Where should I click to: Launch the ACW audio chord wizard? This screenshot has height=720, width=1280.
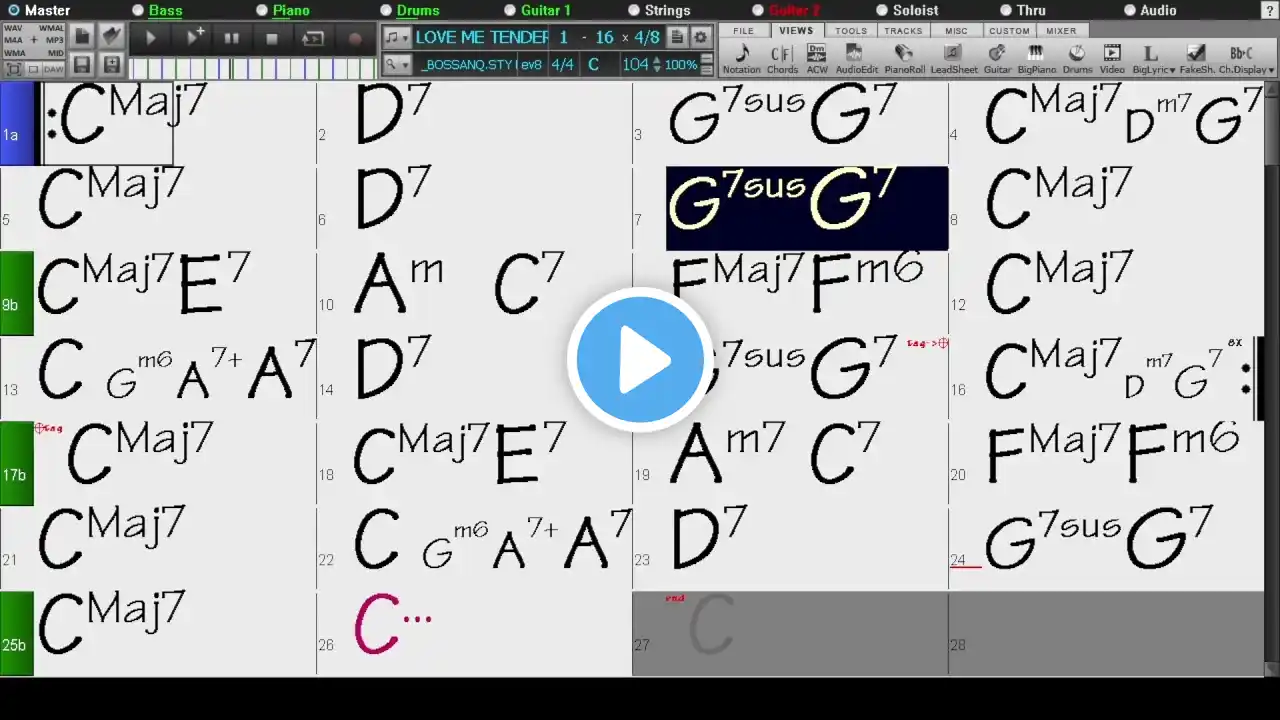click(x=817, y=59)
